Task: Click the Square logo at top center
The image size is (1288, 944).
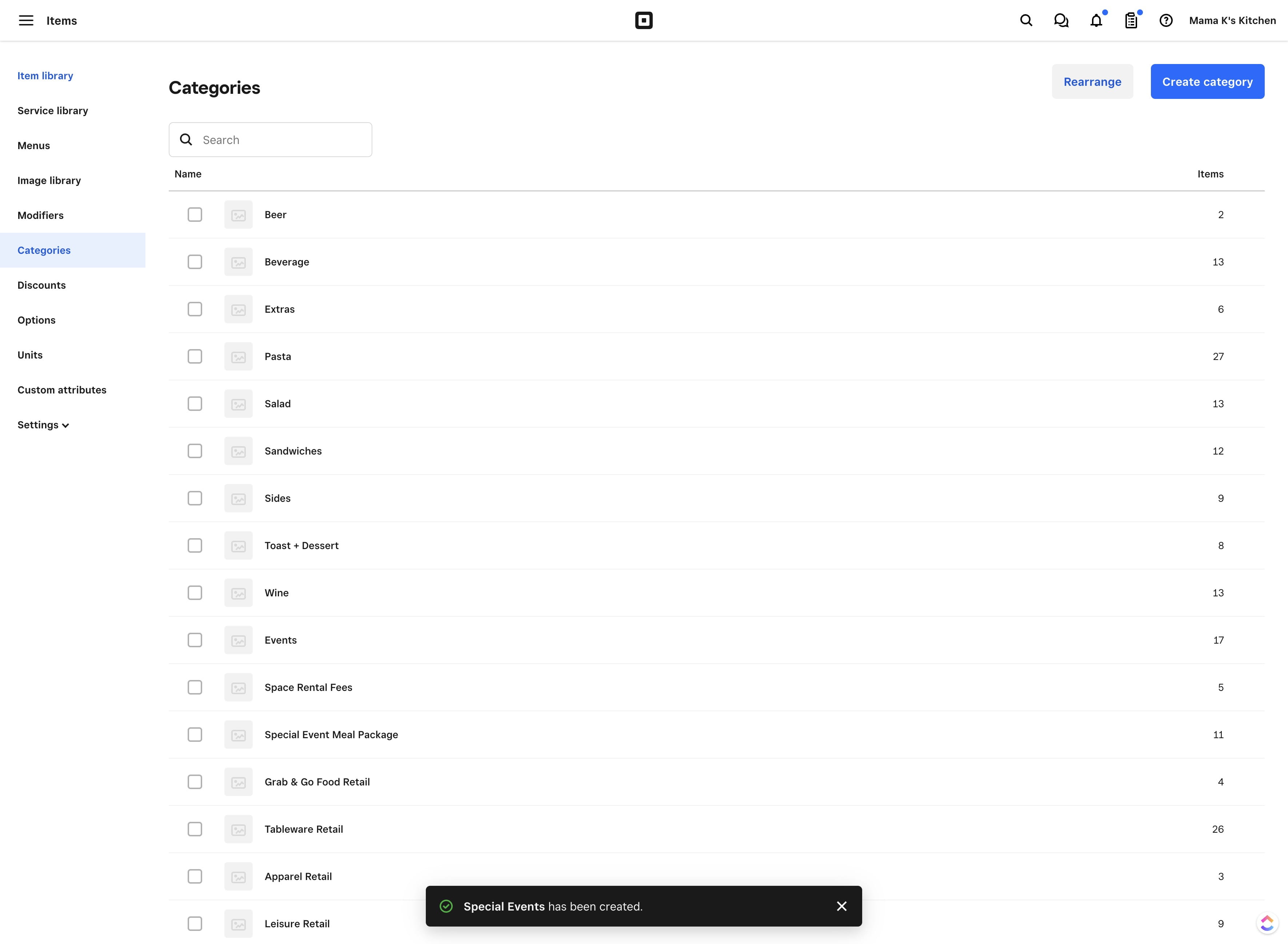Action: pyautogui.click(x=643, y=20)
